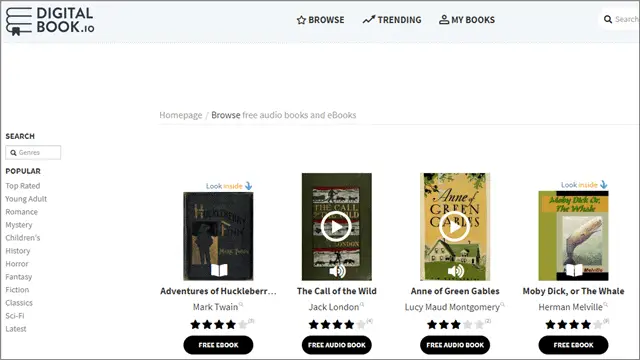640x360 pixels.
Task: Go to Homepage breadcrumb link
Action: pos(180,115)
